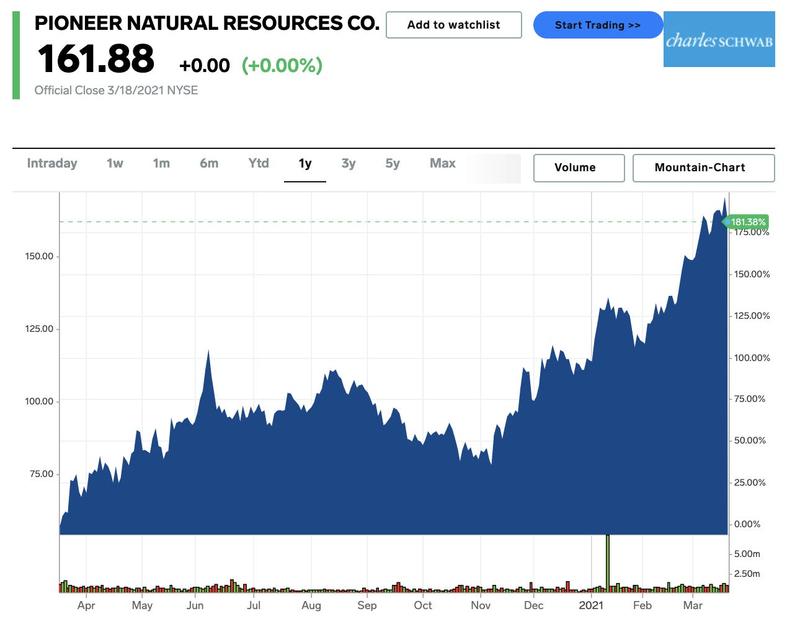Click the 0.00% right axis label
Viewport: 800px width, 629px height.
click(747, 524)
